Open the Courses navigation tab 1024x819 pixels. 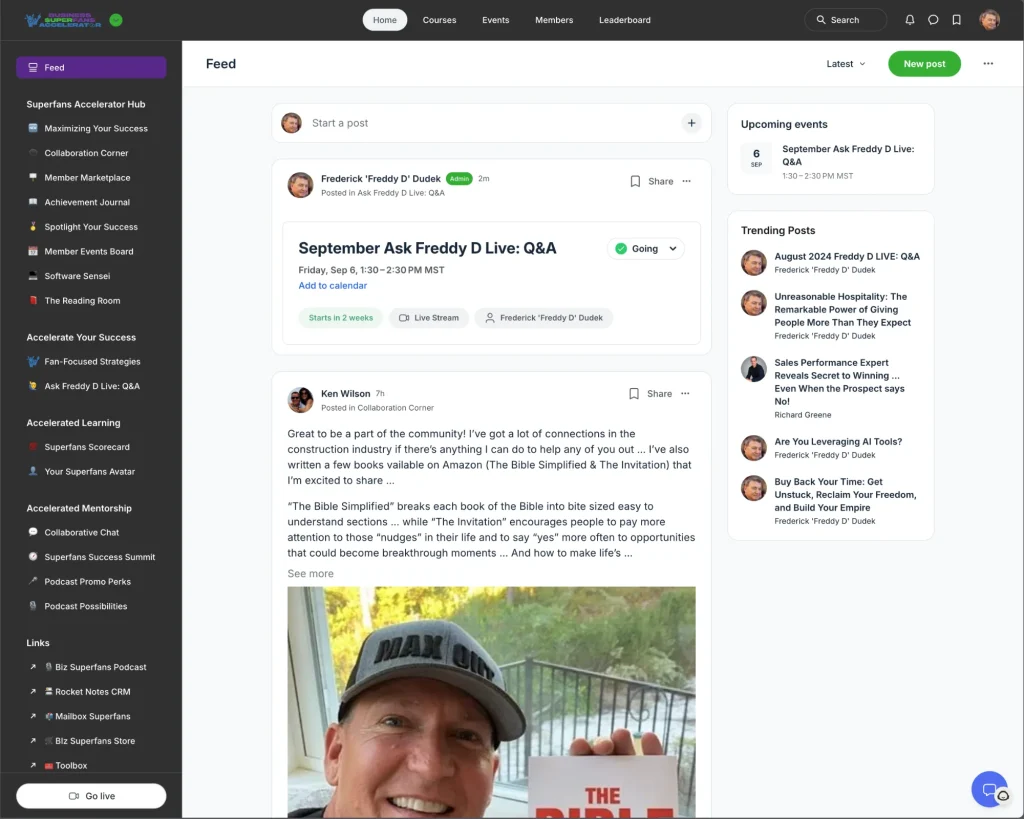coord(439,20)
